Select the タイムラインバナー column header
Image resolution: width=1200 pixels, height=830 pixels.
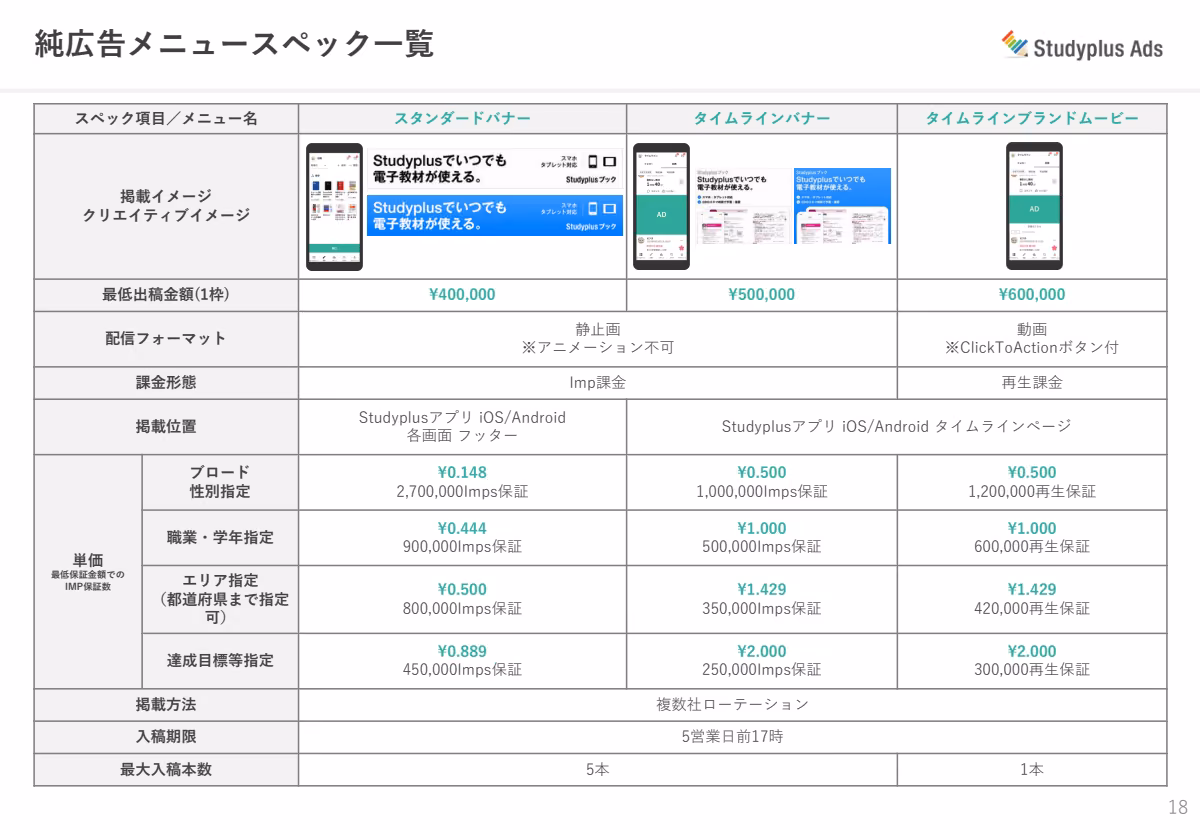762,118
